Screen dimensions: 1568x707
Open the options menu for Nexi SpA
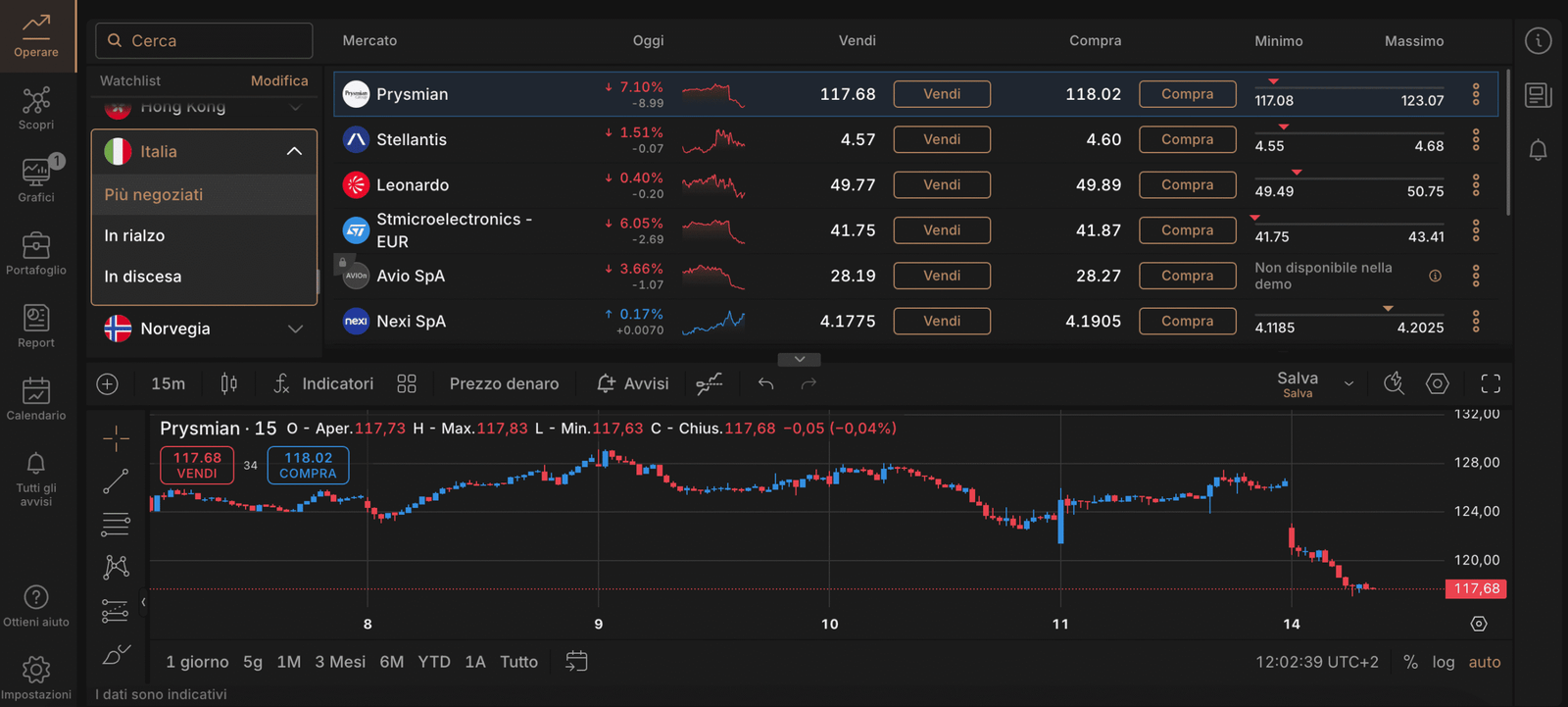[x=1476, y=322]
